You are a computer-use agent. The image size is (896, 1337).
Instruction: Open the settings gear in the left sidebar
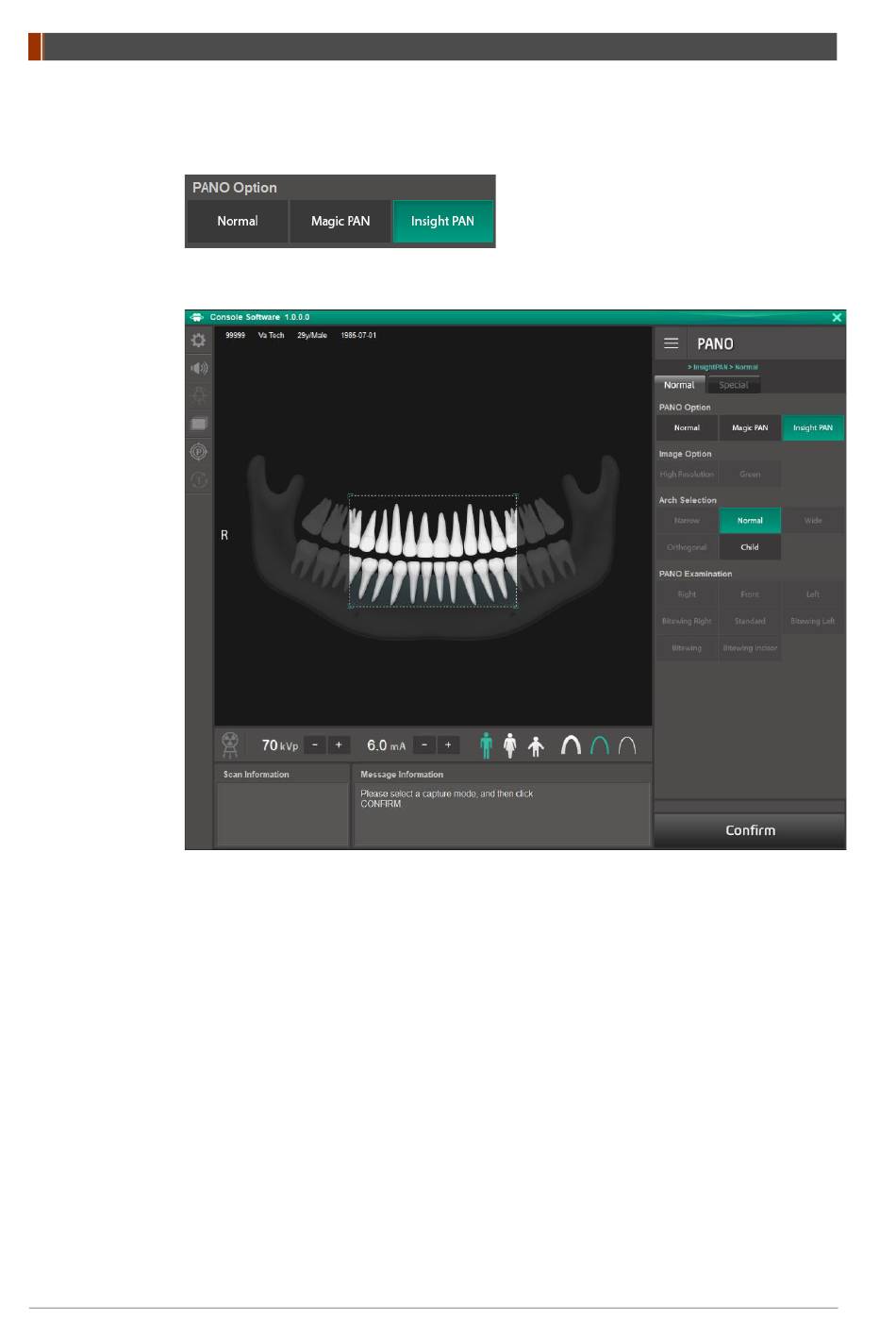(x=198, y=341)
